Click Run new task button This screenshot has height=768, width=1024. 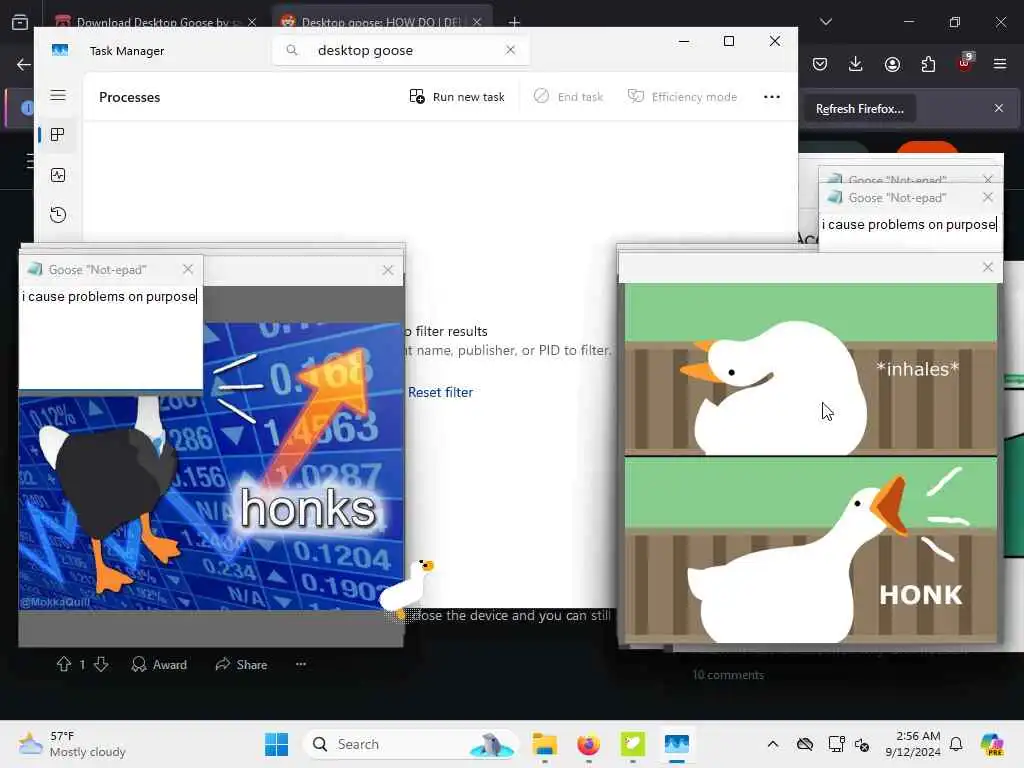click(456, 97)
